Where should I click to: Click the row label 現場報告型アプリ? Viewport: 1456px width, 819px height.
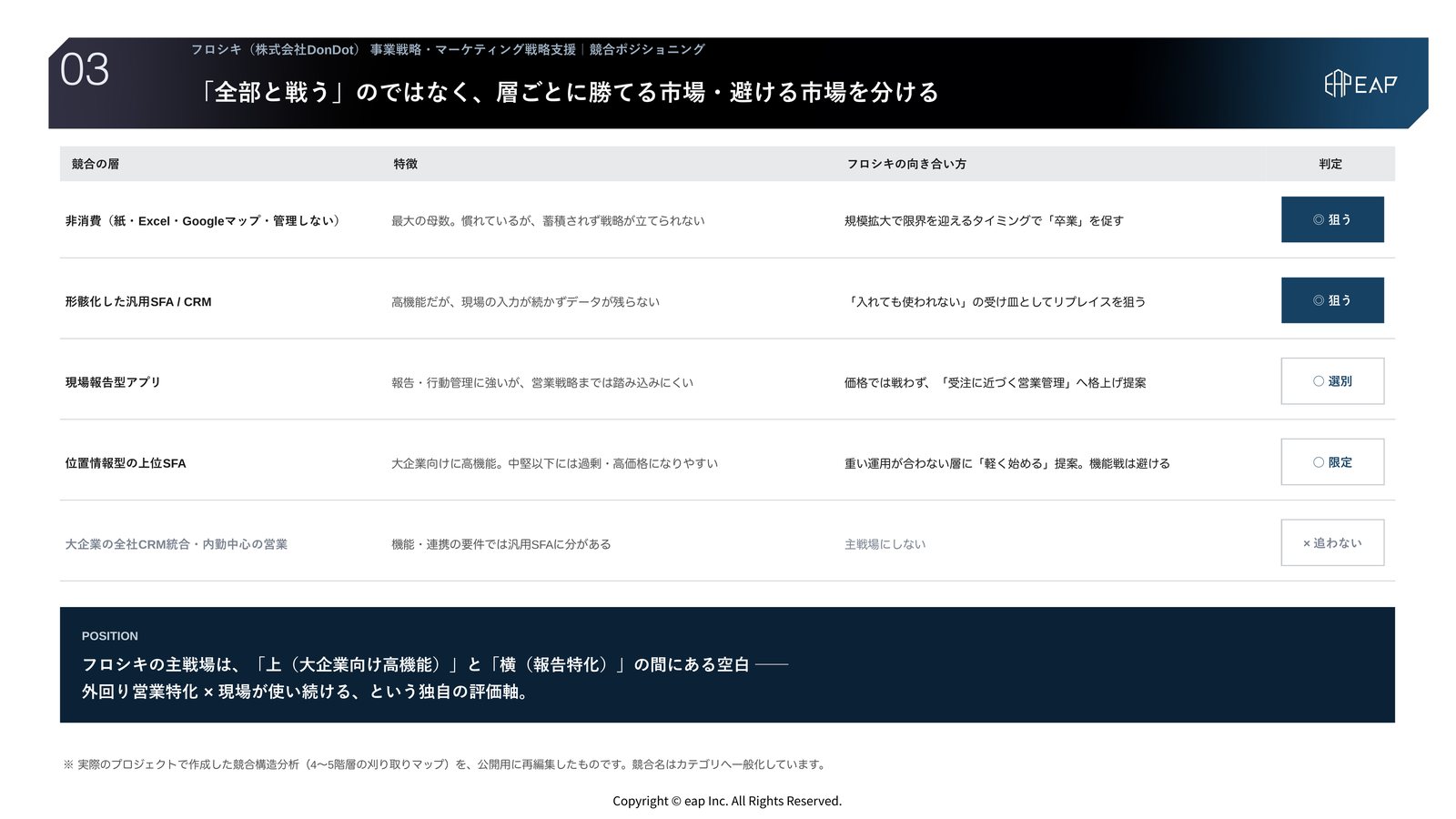point(113,382)
